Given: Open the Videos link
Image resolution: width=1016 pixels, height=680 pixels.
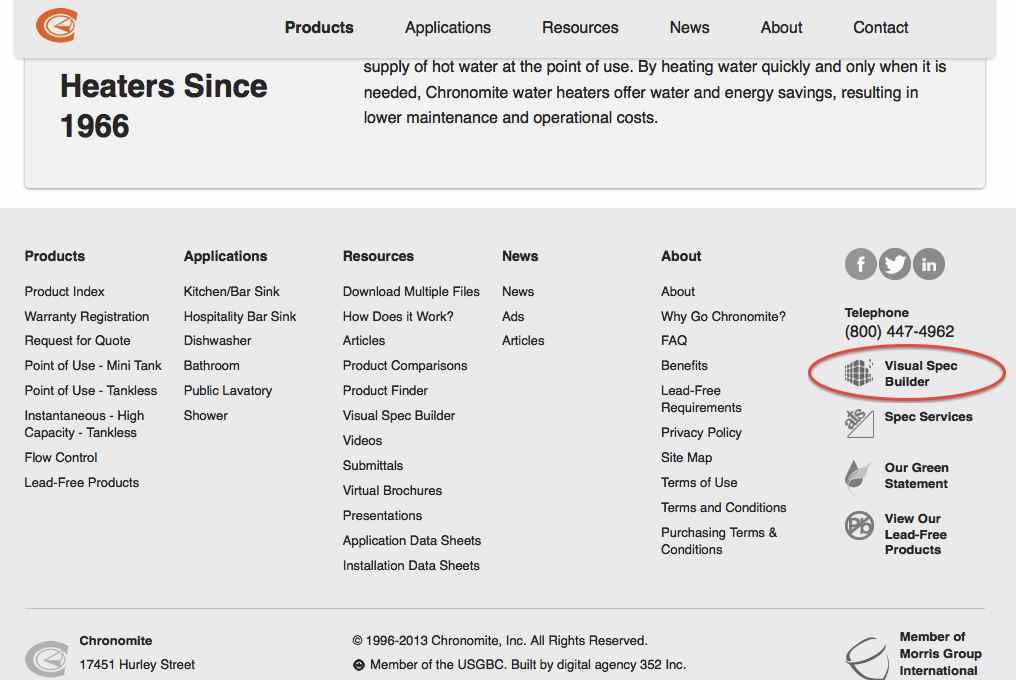Looking at the screenshot, I should [362, 440].
